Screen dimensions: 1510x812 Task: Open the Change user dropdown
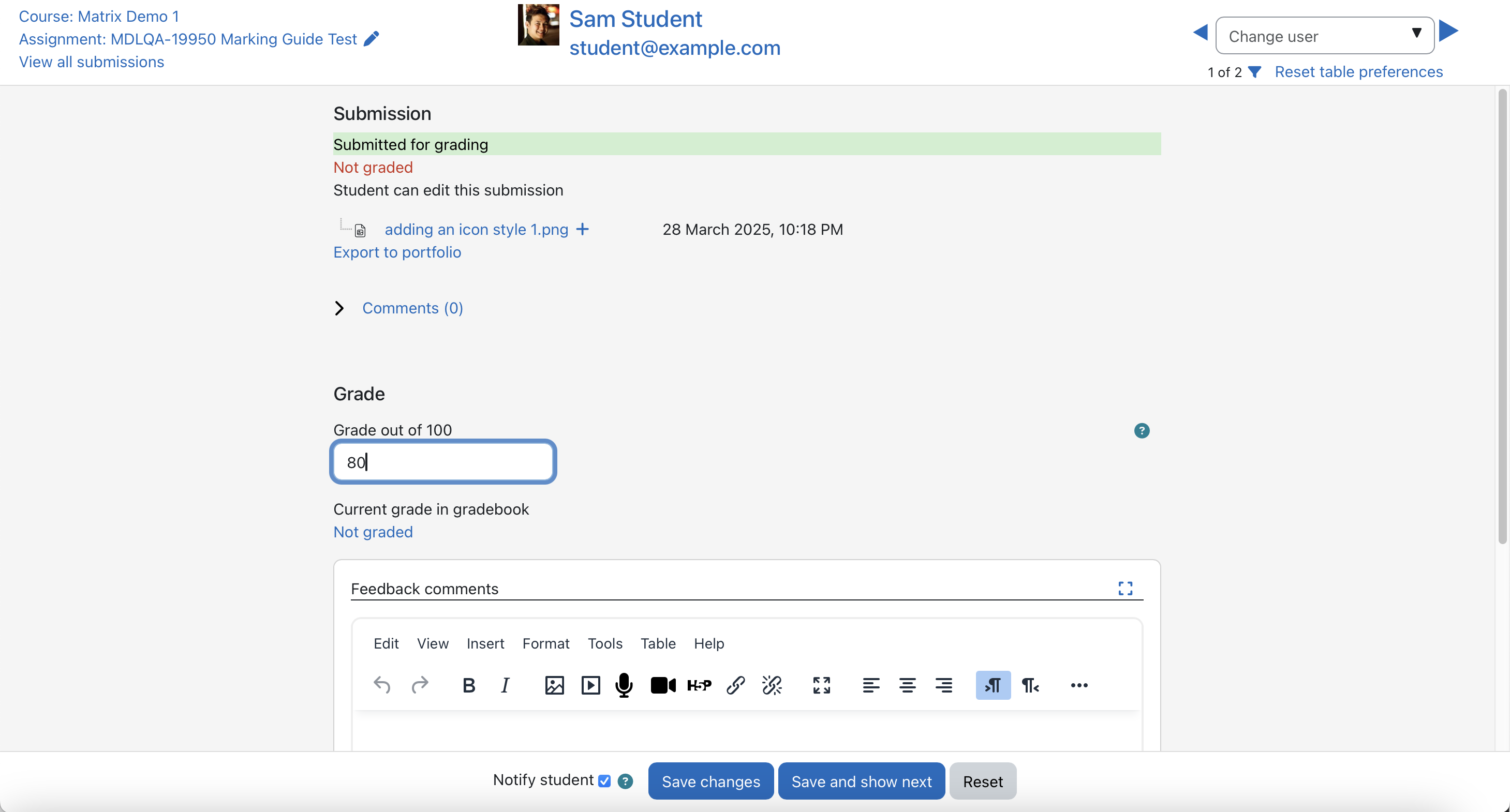[x=1325, y=36]
